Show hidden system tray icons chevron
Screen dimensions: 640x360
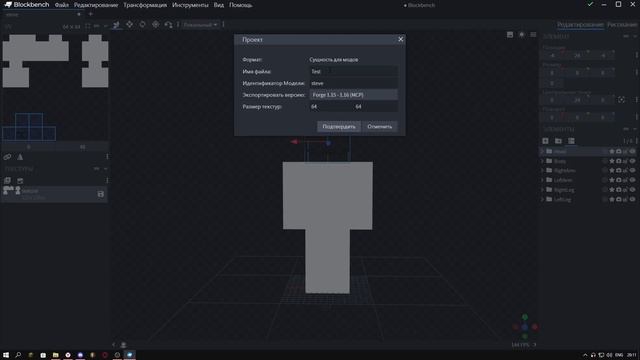[x=585, y=355]
